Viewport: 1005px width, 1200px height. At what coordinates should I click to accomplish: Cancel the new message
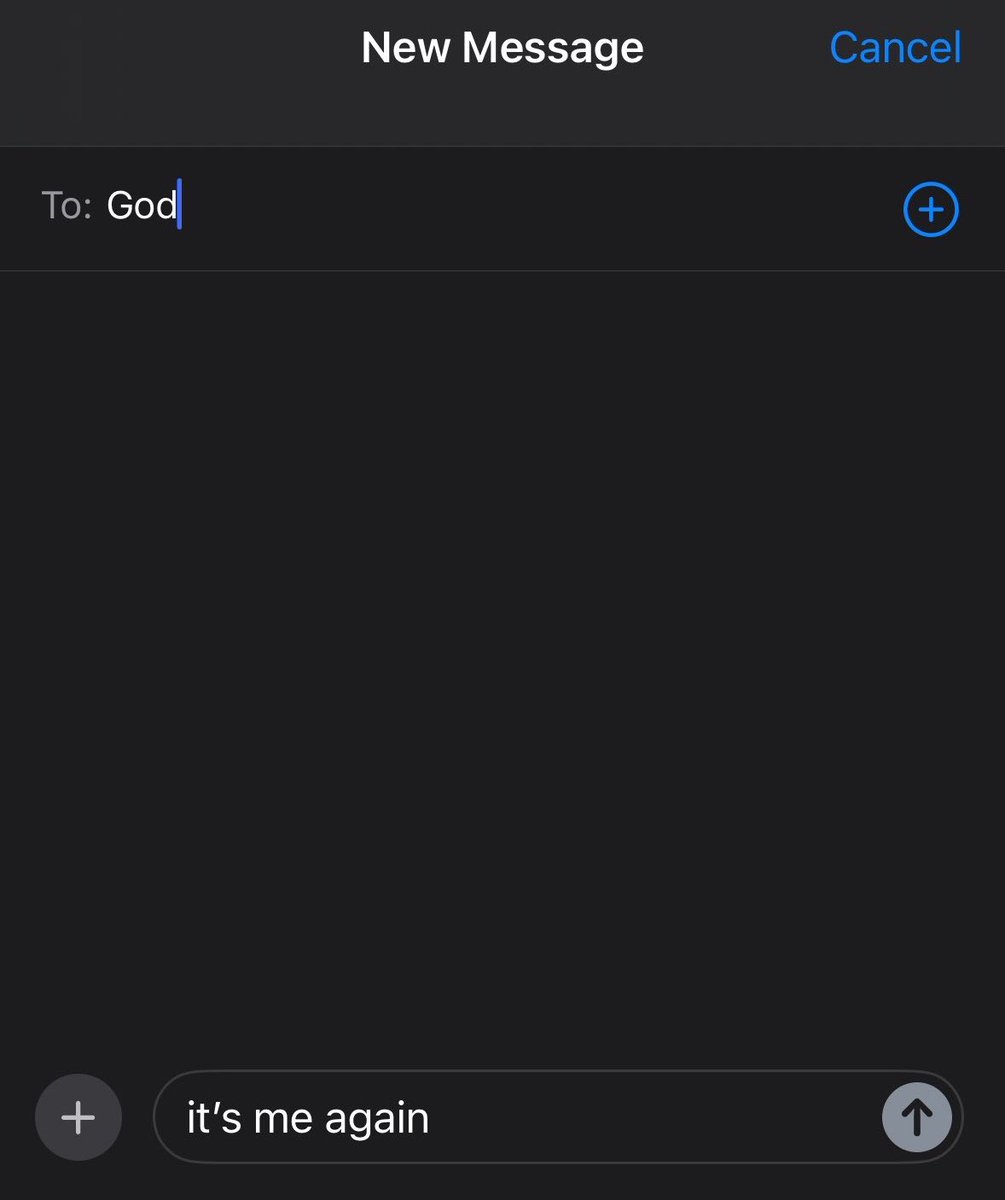[x=895, y=47]
